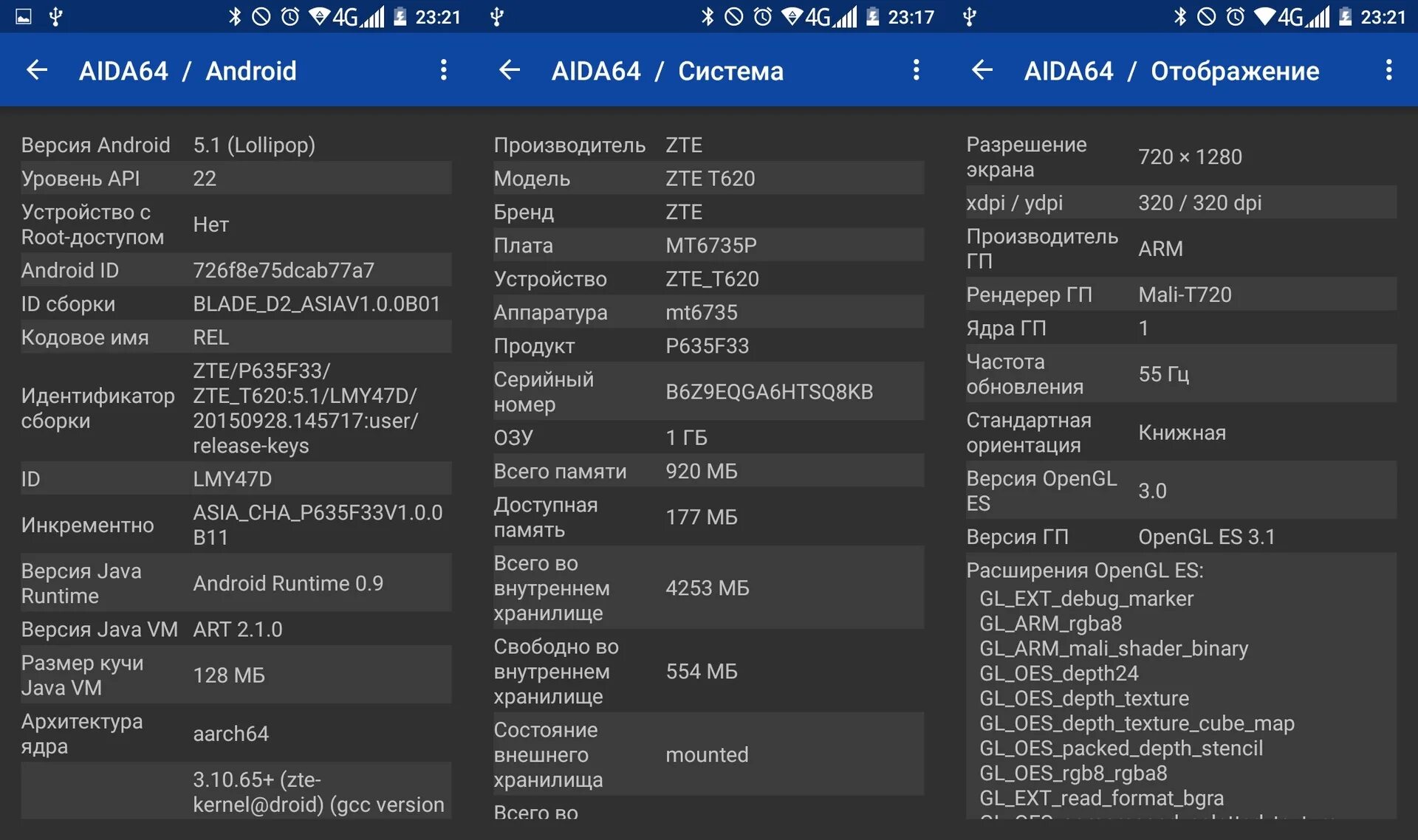Open three-dot menu in AIDA64 / Система screen
This screenshot has width=1418, height=840.
click(916, 70)
